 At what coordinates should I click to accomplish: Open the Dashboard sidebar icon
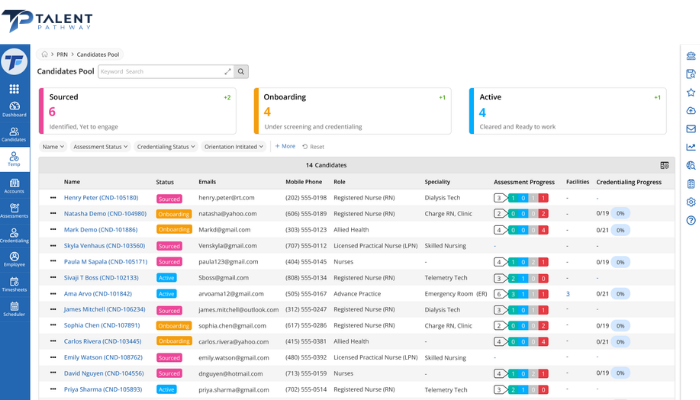coord(14,109)
